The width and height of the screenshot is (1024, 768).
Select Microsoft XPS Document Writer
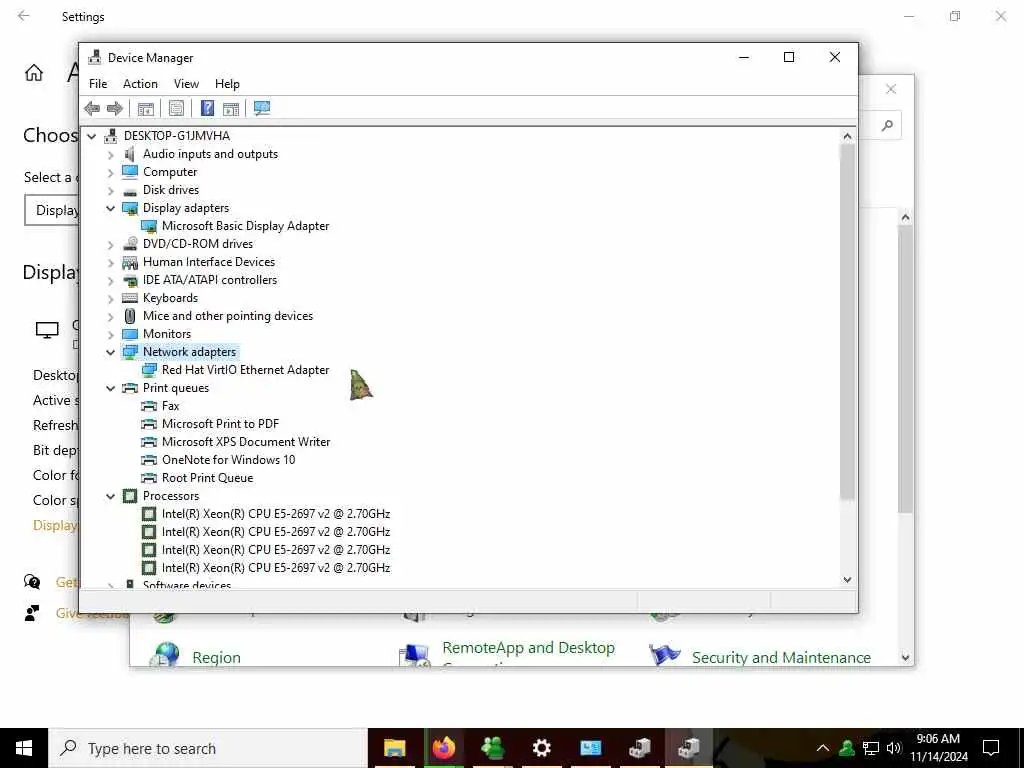coord(246,442)
